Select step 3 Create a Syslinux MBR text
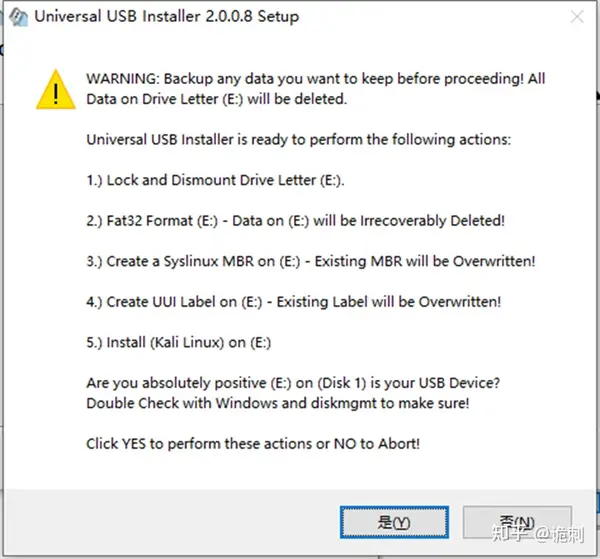 [311, 261]
